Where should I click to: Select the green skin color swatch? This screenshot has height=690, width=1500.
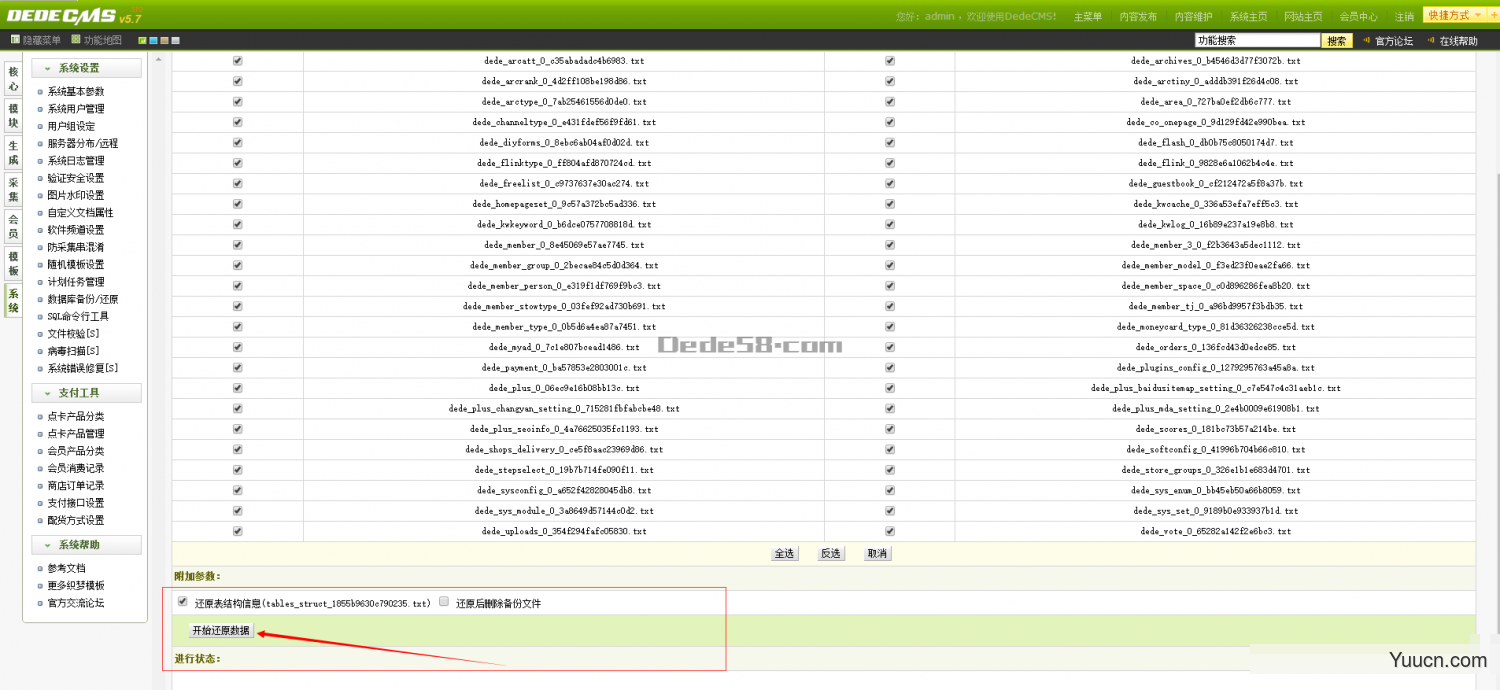click(142, 41)
